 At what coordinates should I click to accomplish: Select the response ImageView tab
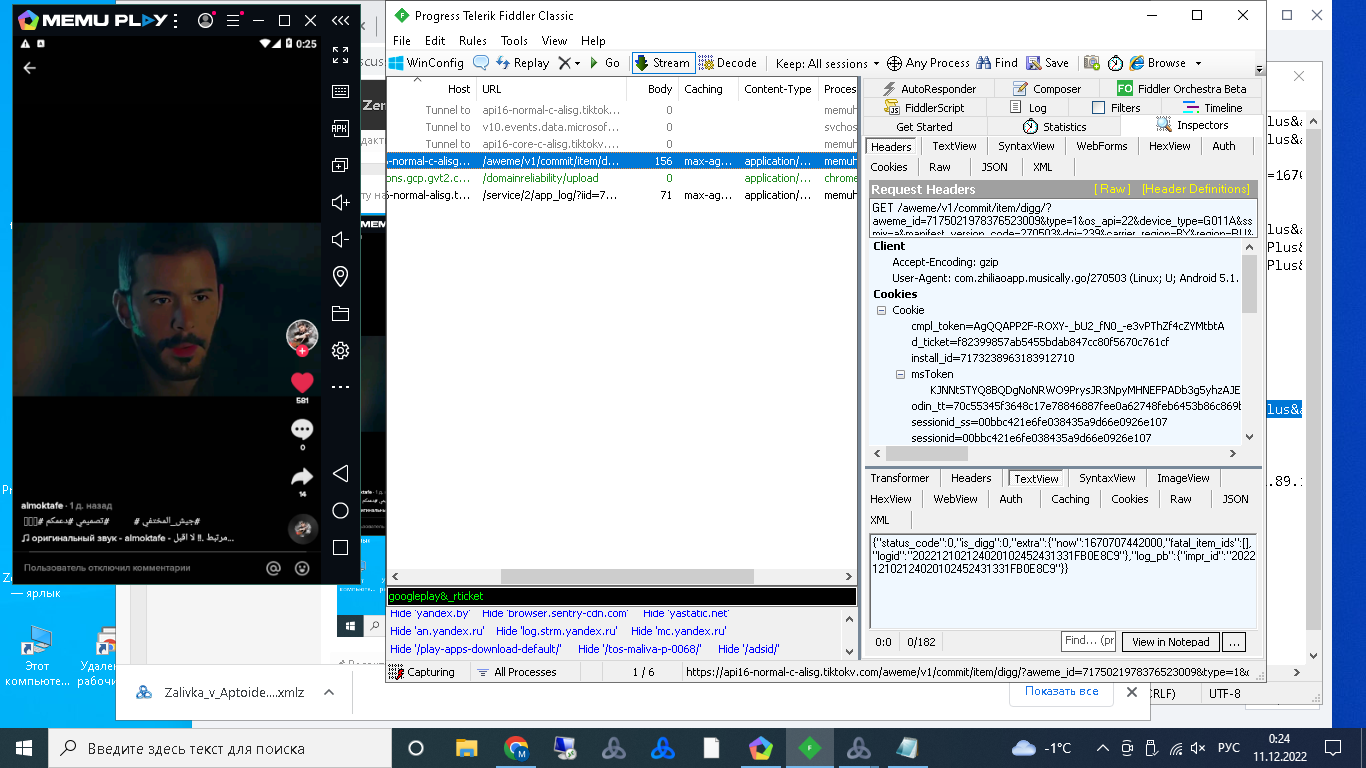point(1183,478)
